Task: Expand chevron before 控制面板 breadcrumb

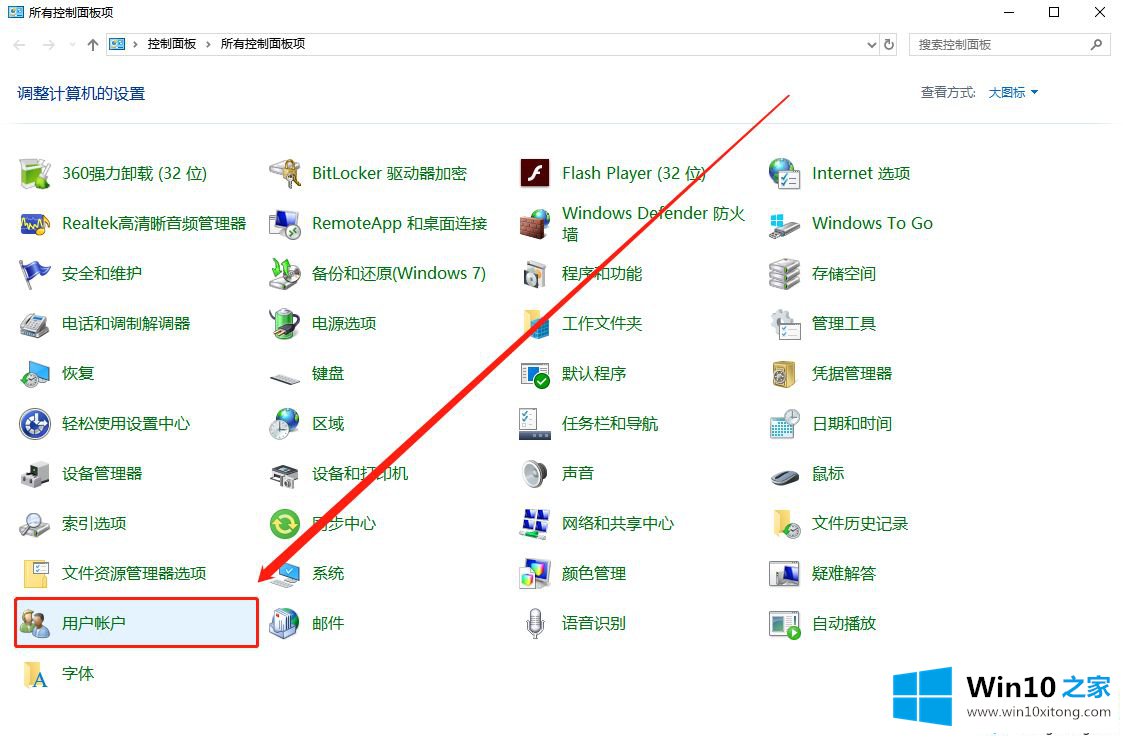Action: coord(135,44)
